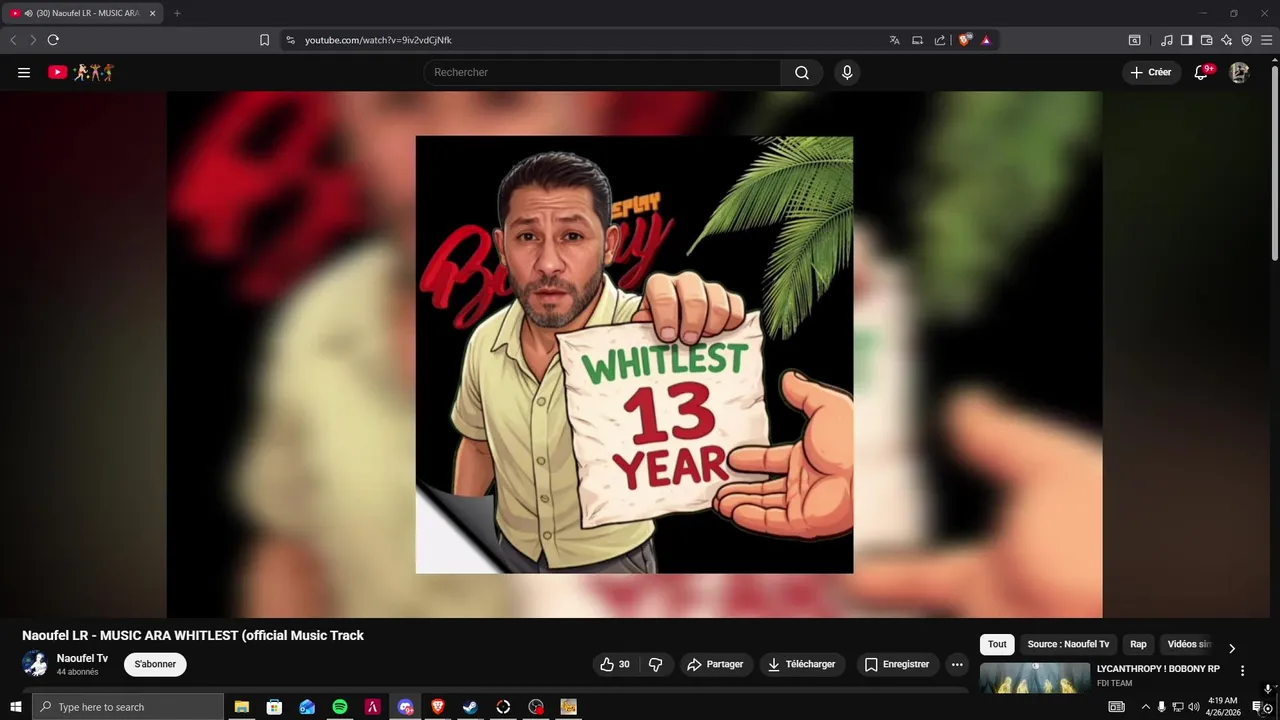The width and height of the screenshot is (1280, 720).
Task: Open the browser main menu
Action: [x=1266, y=40]
